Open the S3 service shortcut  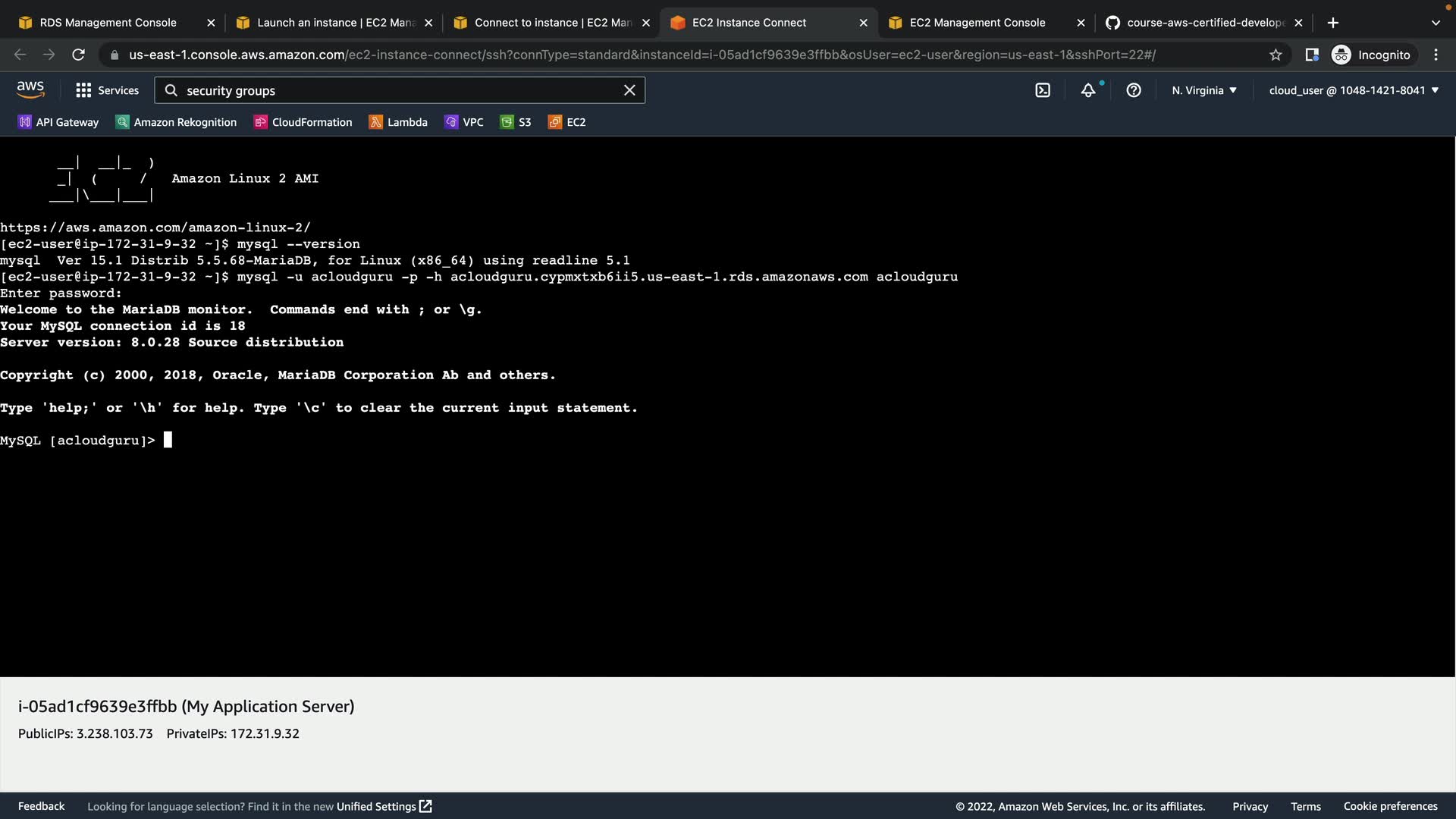click(x=516, y=122)
